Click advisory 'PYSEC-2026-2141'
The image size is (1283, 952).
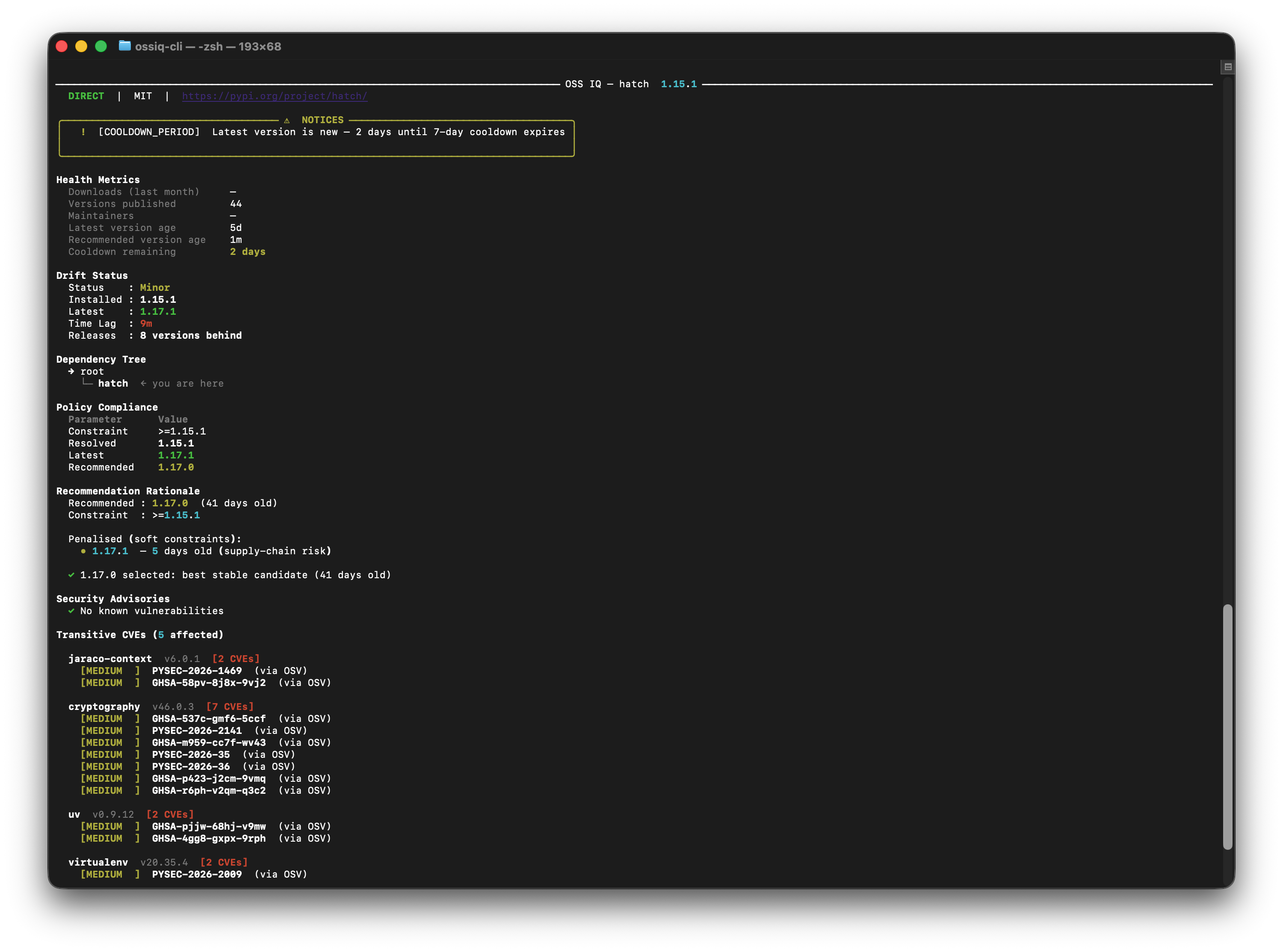pos(197,731)
